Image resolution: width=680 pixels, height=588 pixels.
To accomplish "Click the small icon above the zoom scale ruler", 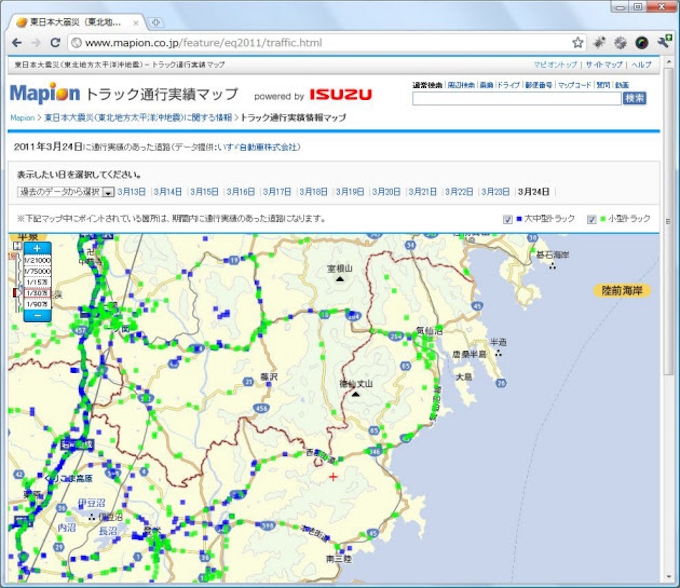I will [x=17, y=246].
